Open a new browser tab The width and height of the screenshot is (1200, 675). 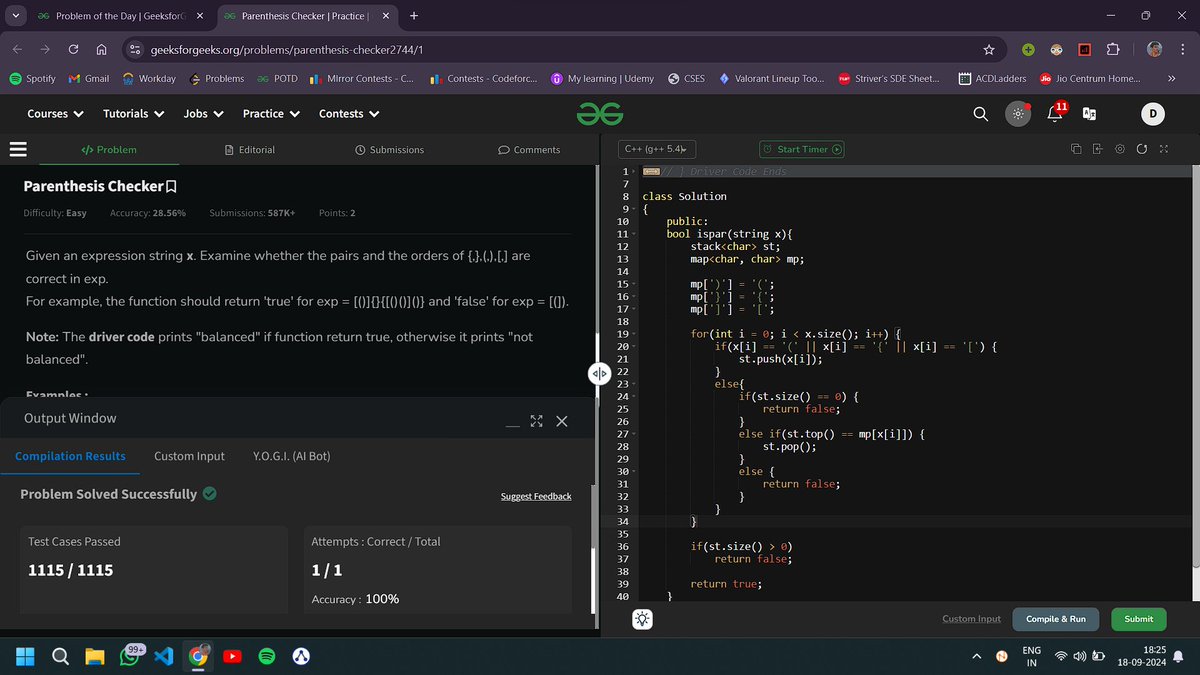[x=414, y=15]
